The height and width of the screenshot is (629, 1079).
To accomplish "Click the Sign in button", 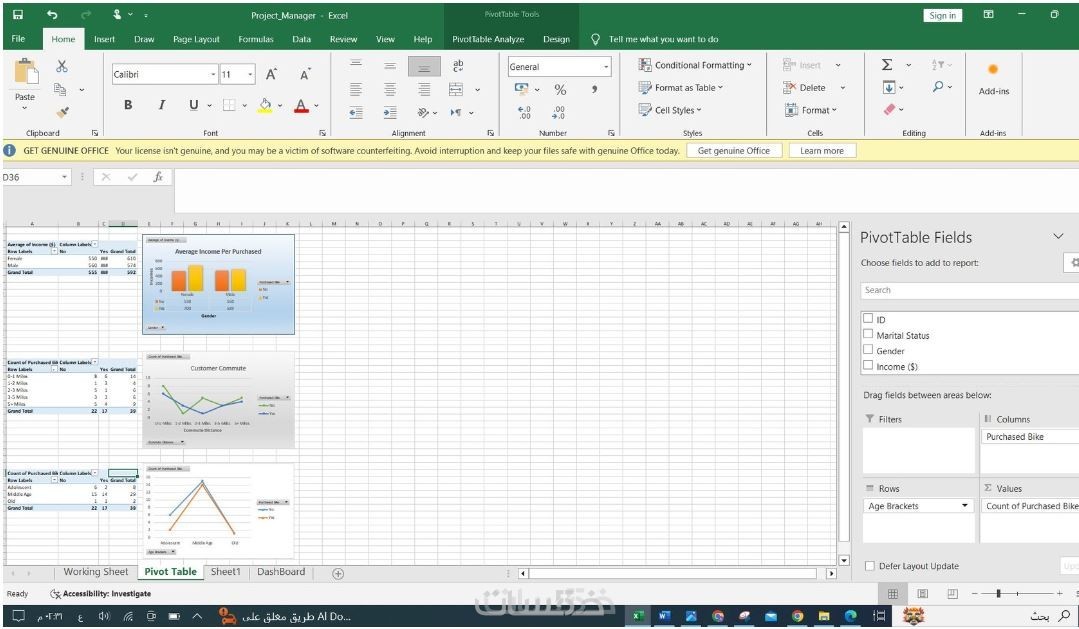I will (x=942, y=15).
